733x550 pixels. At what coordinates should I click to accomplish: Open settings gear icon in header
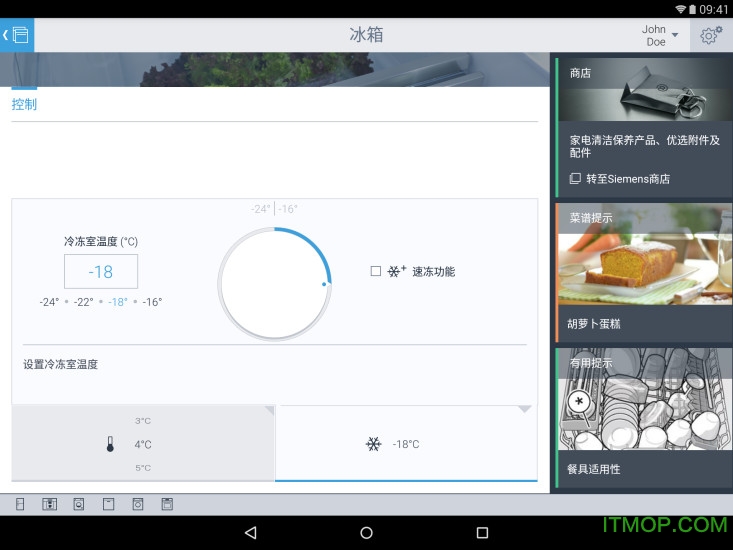coord(710,36)
